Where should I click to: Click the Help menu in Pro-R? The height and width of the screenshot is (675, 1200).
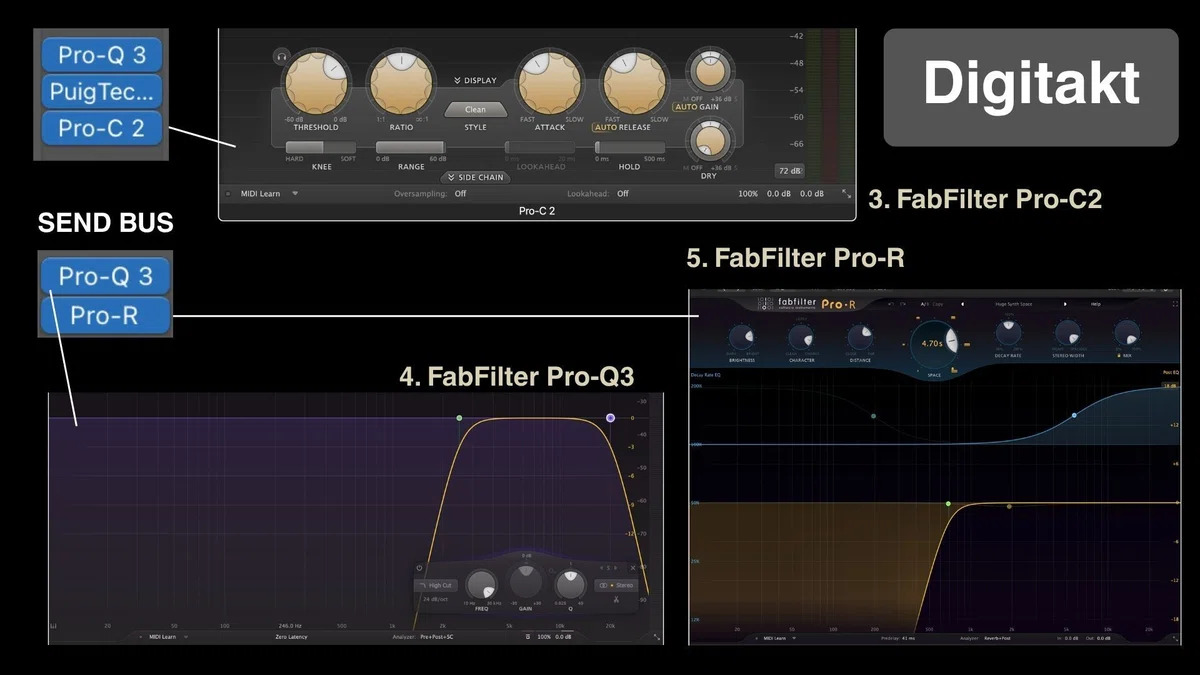pos(1096,303)
